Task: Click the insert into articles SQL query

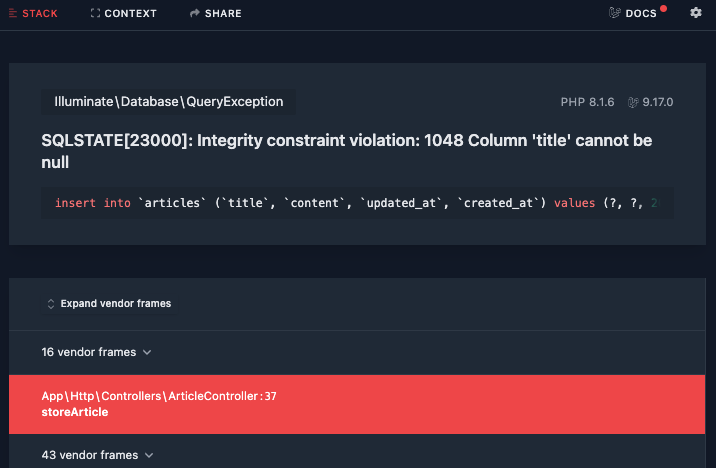Action: coord(357,203)
